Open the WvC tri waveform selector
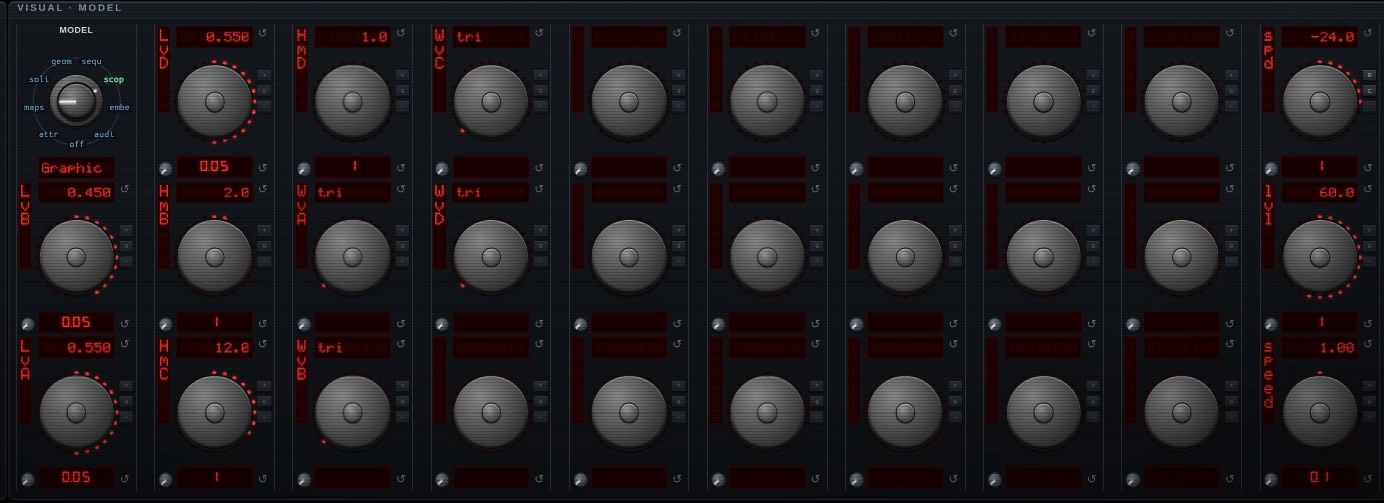The image size is (1384, 503). (x=490, y=37)
